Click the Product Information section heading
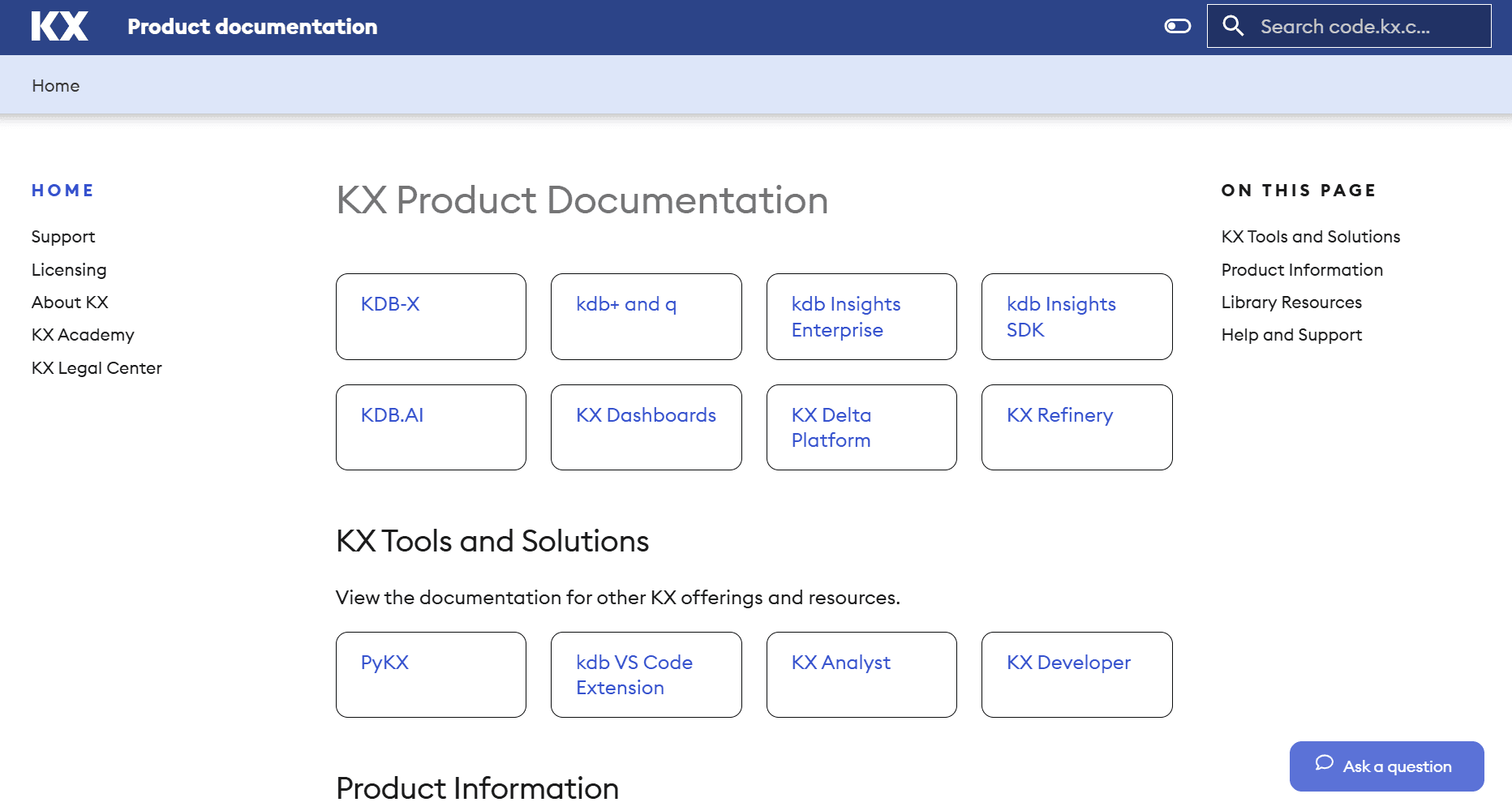Screen dimensions: 1512x811 coord(477,788)
